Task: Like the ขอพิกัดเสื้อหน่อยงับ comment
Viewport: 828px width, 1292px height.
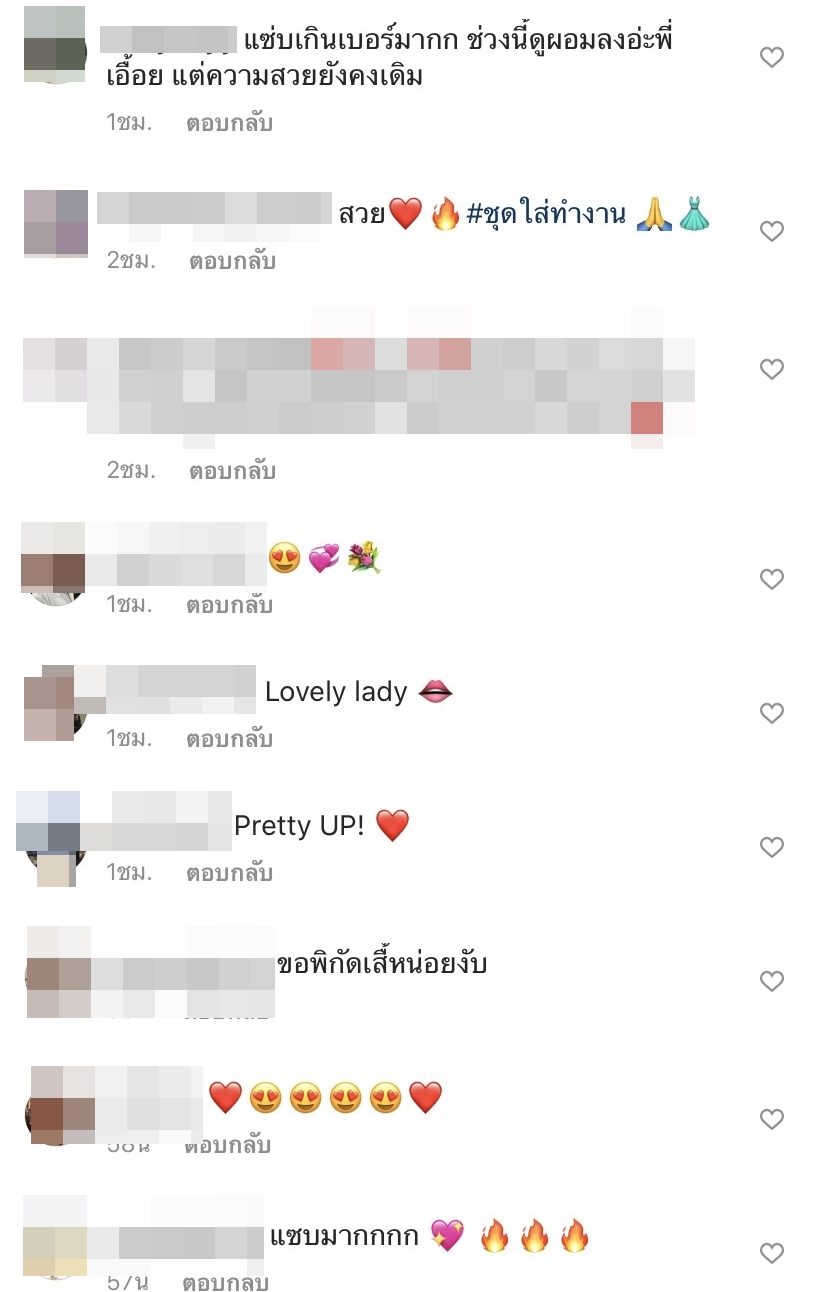Action: [x=771, y=982]
